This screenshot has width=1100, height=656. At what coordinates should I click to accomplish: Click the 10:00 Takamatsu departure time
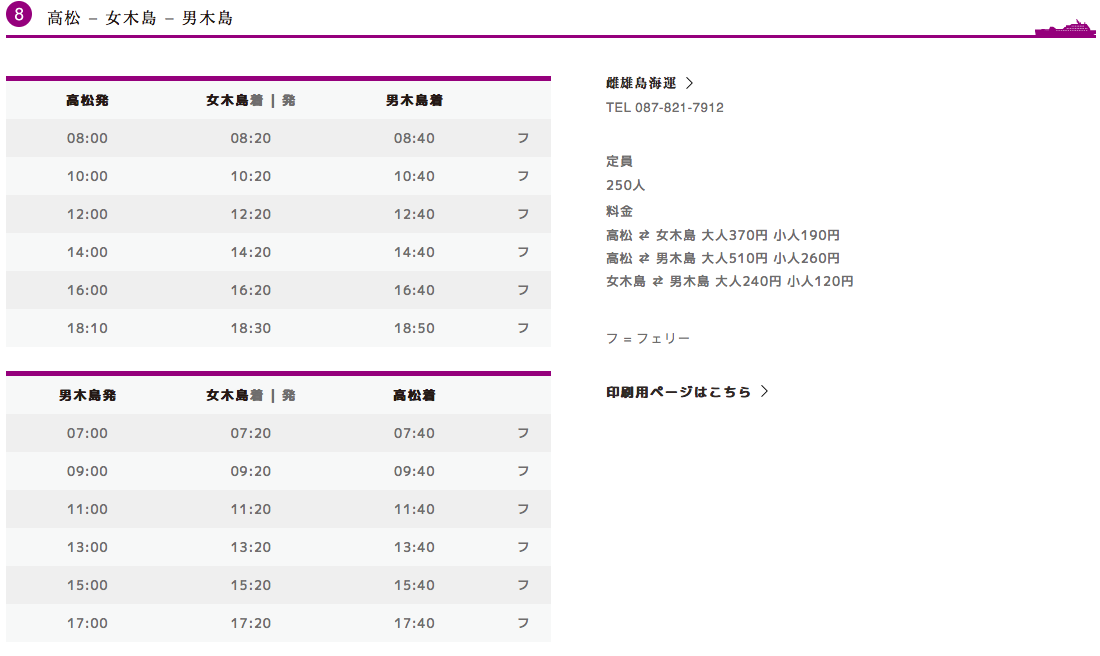click(x=87, y=176)
